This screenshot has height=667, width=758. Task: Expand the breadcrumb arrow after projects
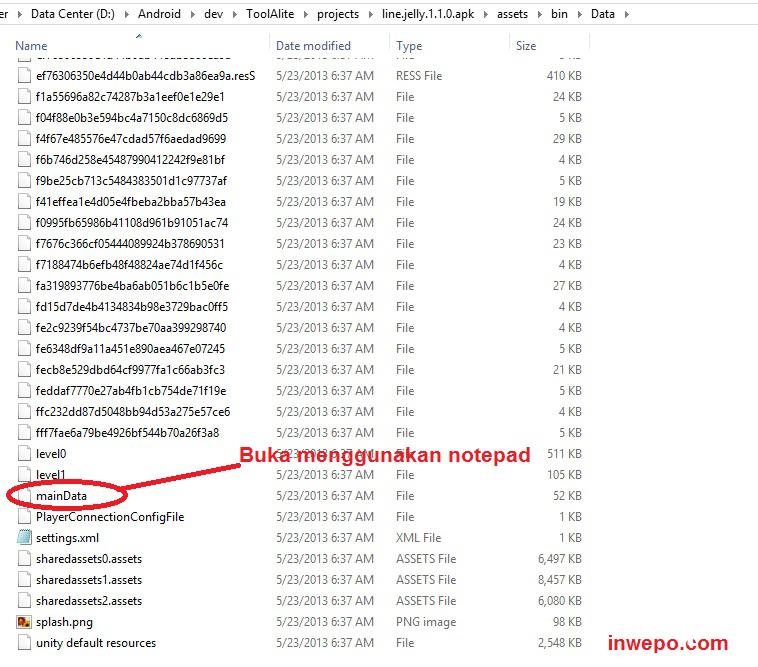[370, 14]
